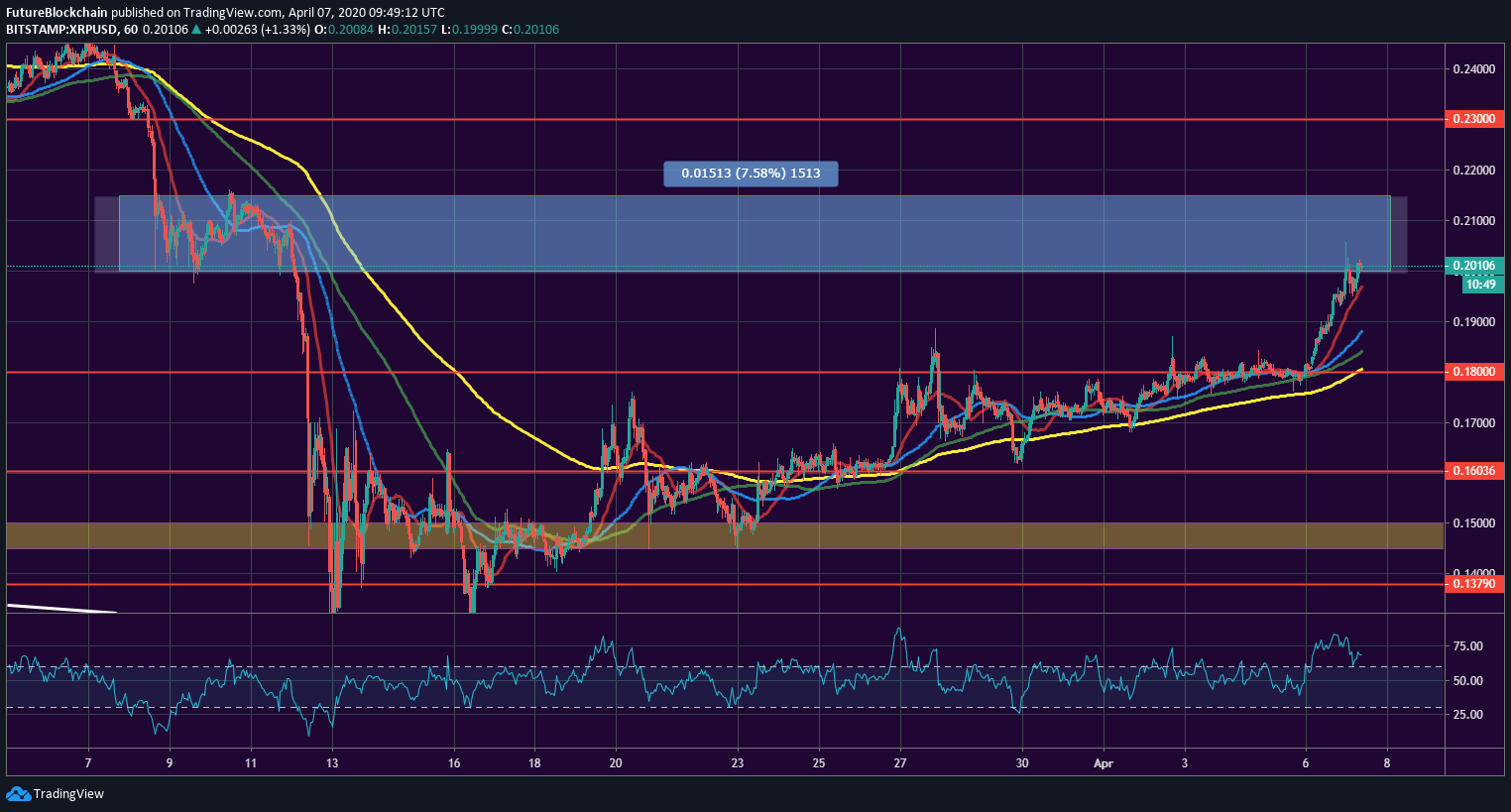Select the 0.16036 red price label
1511x812 pixels.
point(1474,471)
